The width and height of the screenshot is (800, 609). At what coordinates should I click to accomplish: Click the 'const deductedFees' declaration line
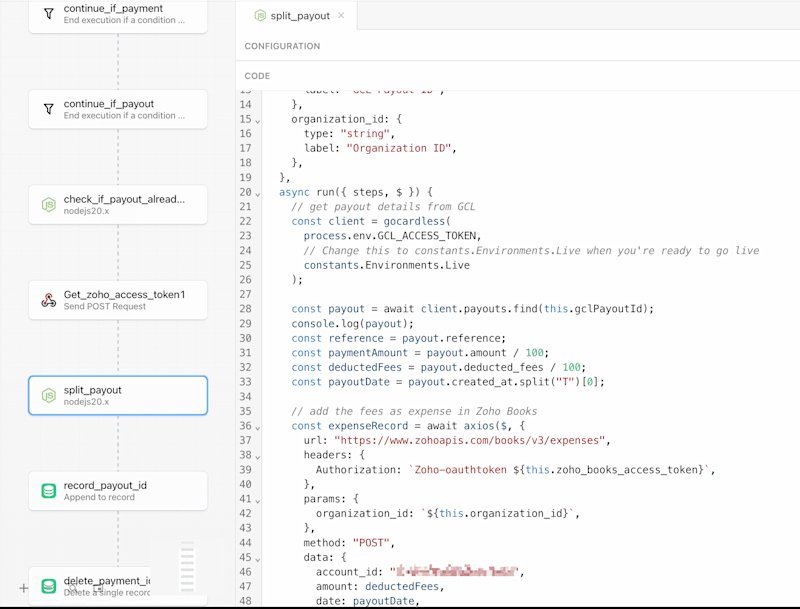pyautogui.click(x=439, y=367)
